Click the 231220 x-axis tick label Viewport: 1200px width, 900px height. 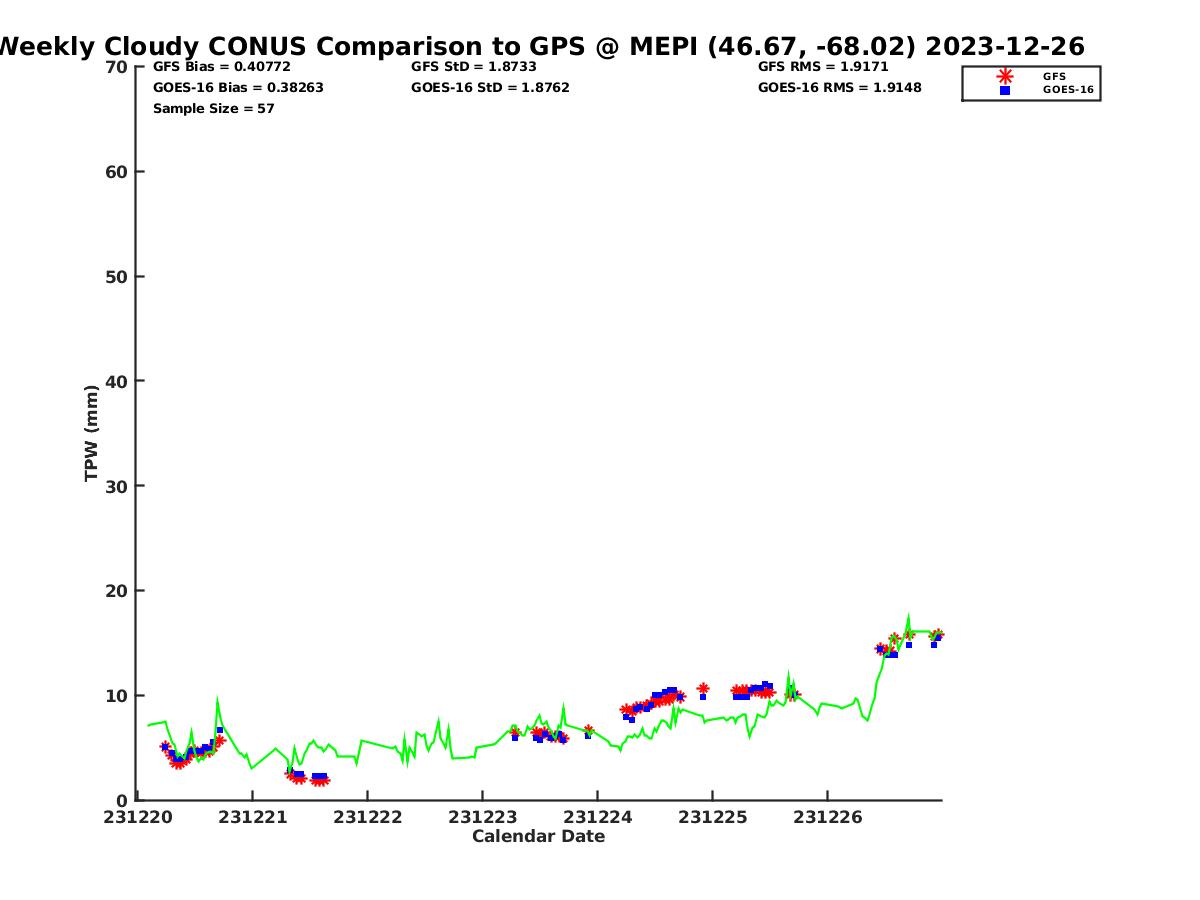pyautogui.click(x=138, y=817)
